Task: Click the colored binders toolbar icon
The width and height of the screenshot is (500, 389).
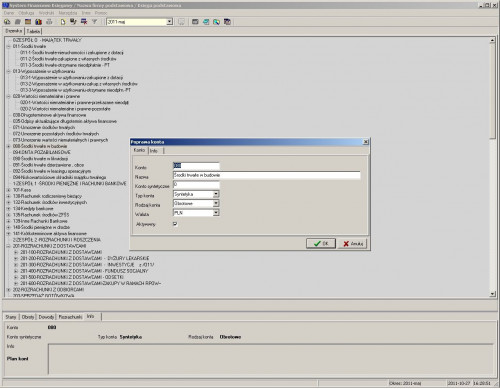Action: click(39, 22)
